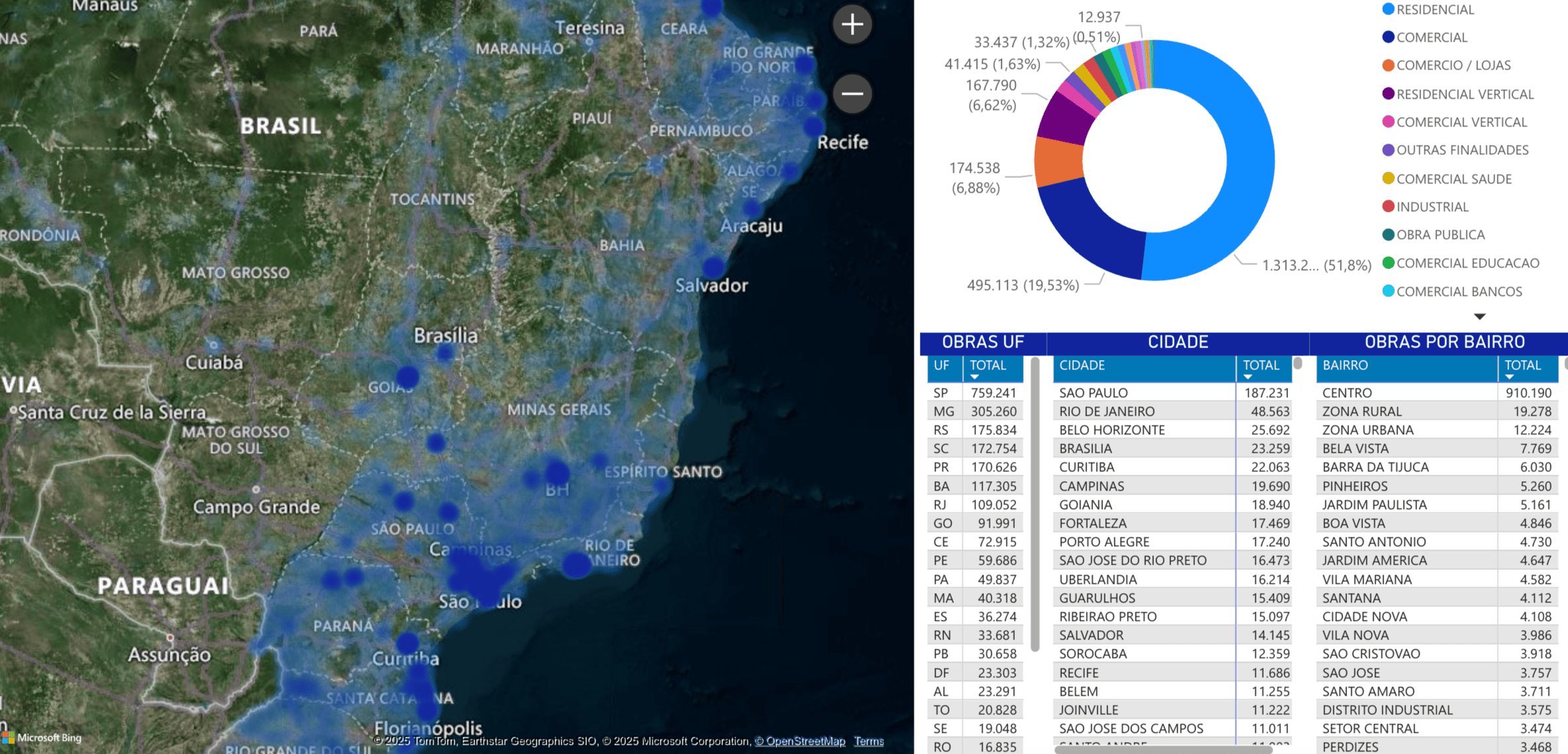Zoom out of the map with minus button
The width and height of the screenshot is (1568, 754).
click(852, 93)
